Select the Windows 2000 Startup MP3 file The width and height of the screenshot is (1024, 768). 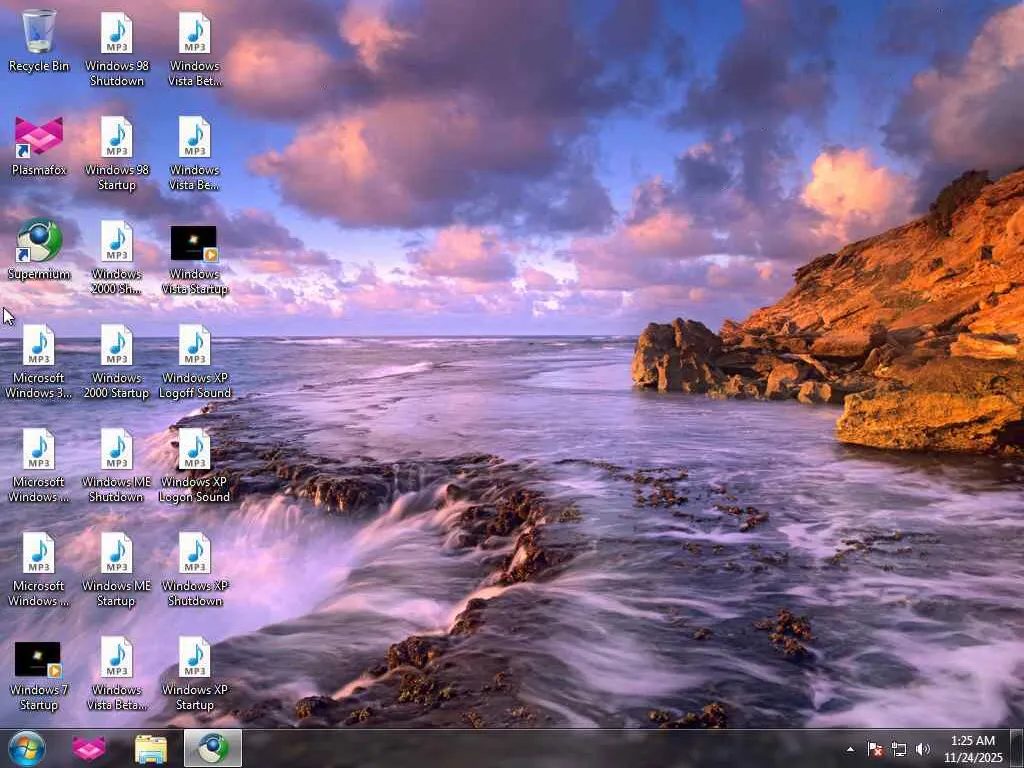tap(117, 362)
